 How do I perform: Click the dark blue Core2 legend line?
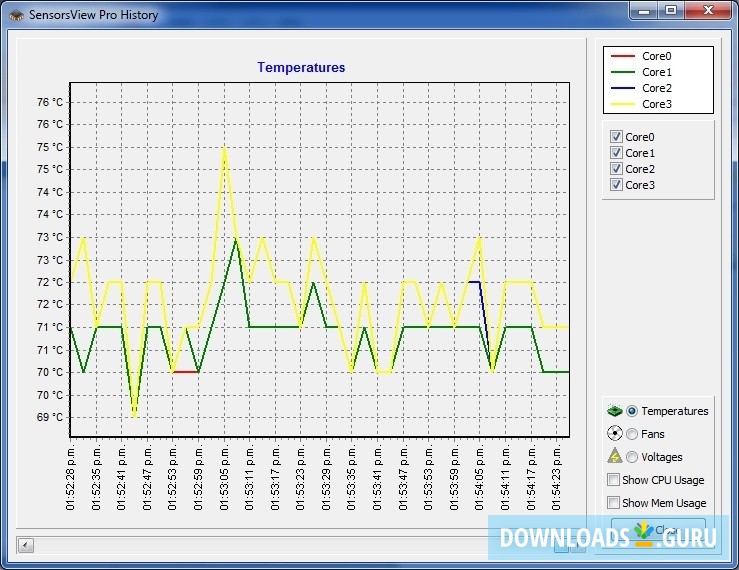[x=623, y=88]
